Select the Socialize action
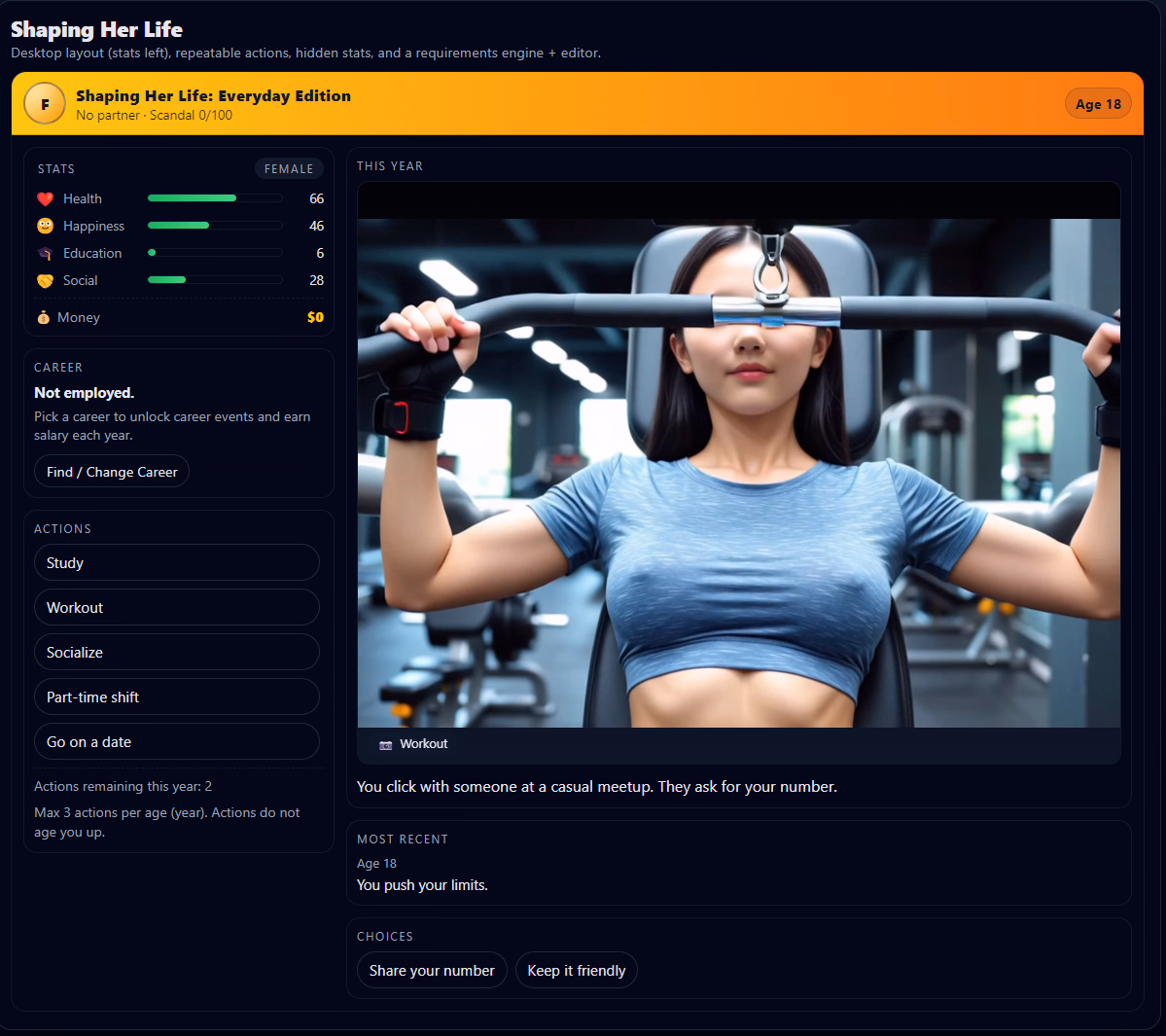 (176, 652)
